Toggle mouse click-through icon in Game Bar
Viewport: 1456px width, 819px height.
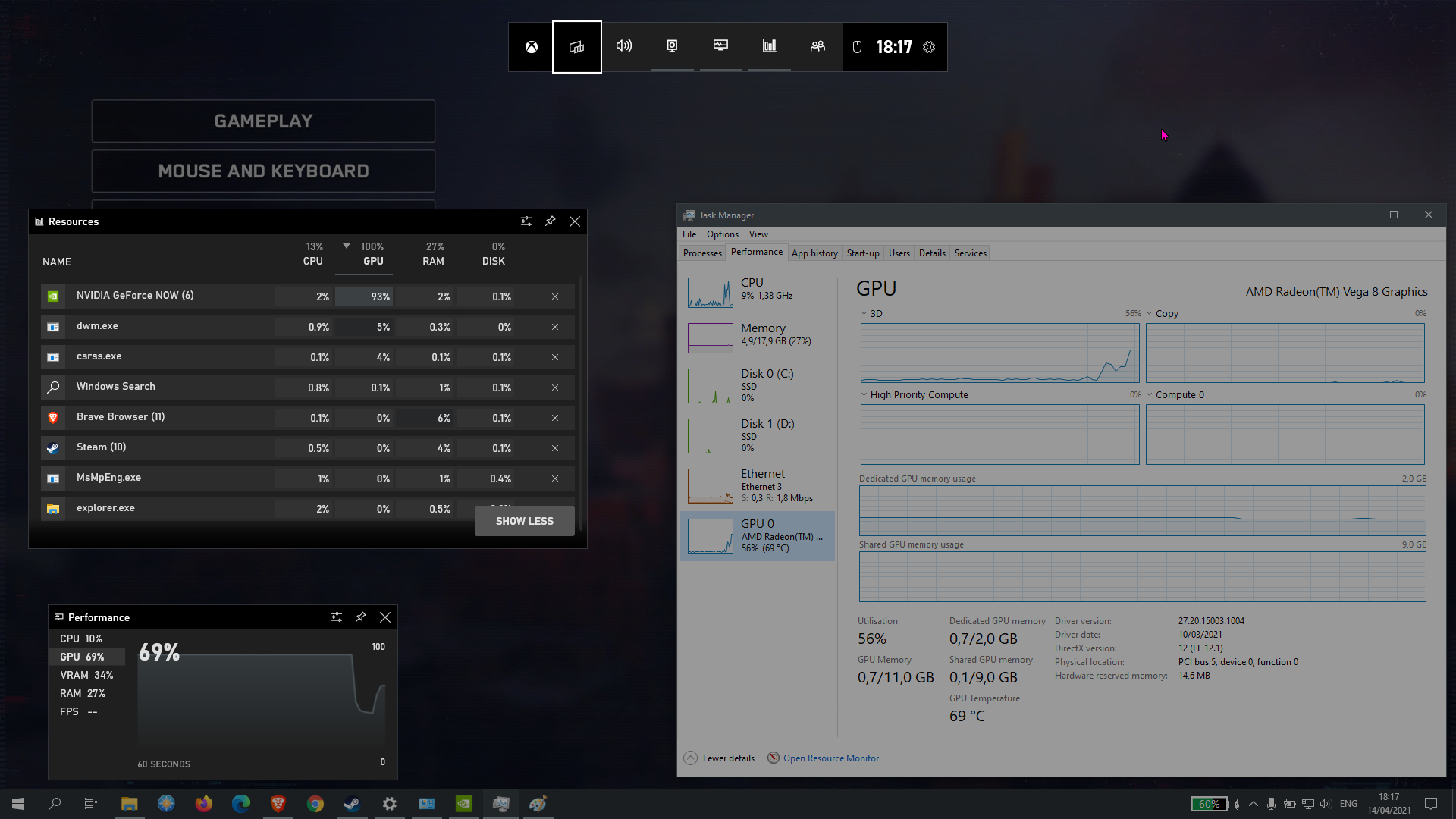pos(857,47)
